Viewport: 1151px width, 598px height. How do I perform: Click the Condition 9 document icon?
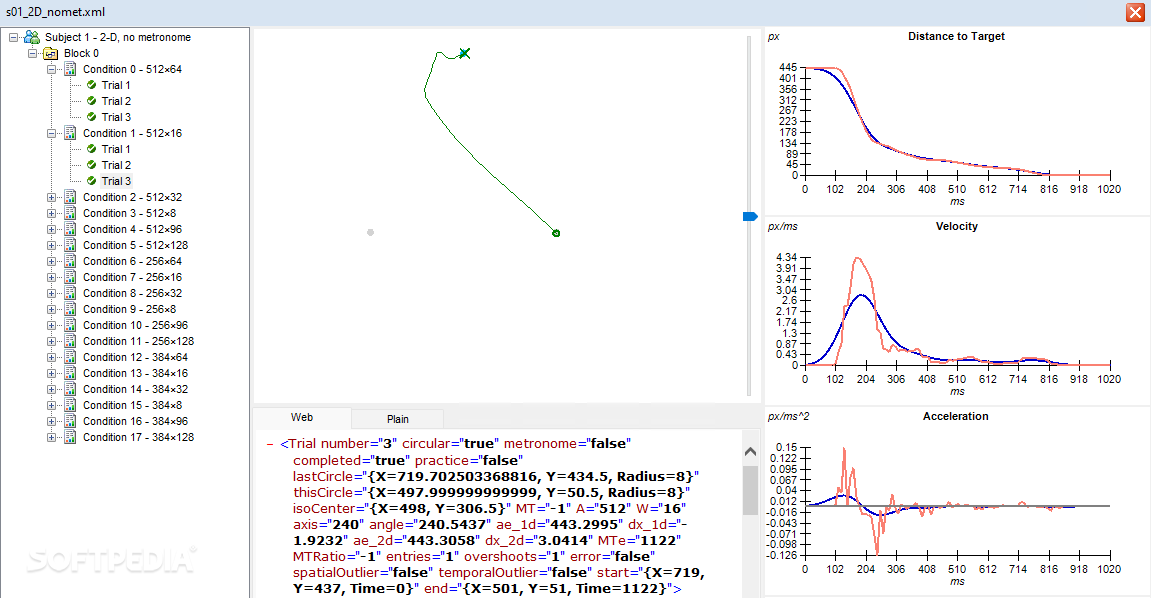[70, 309]
